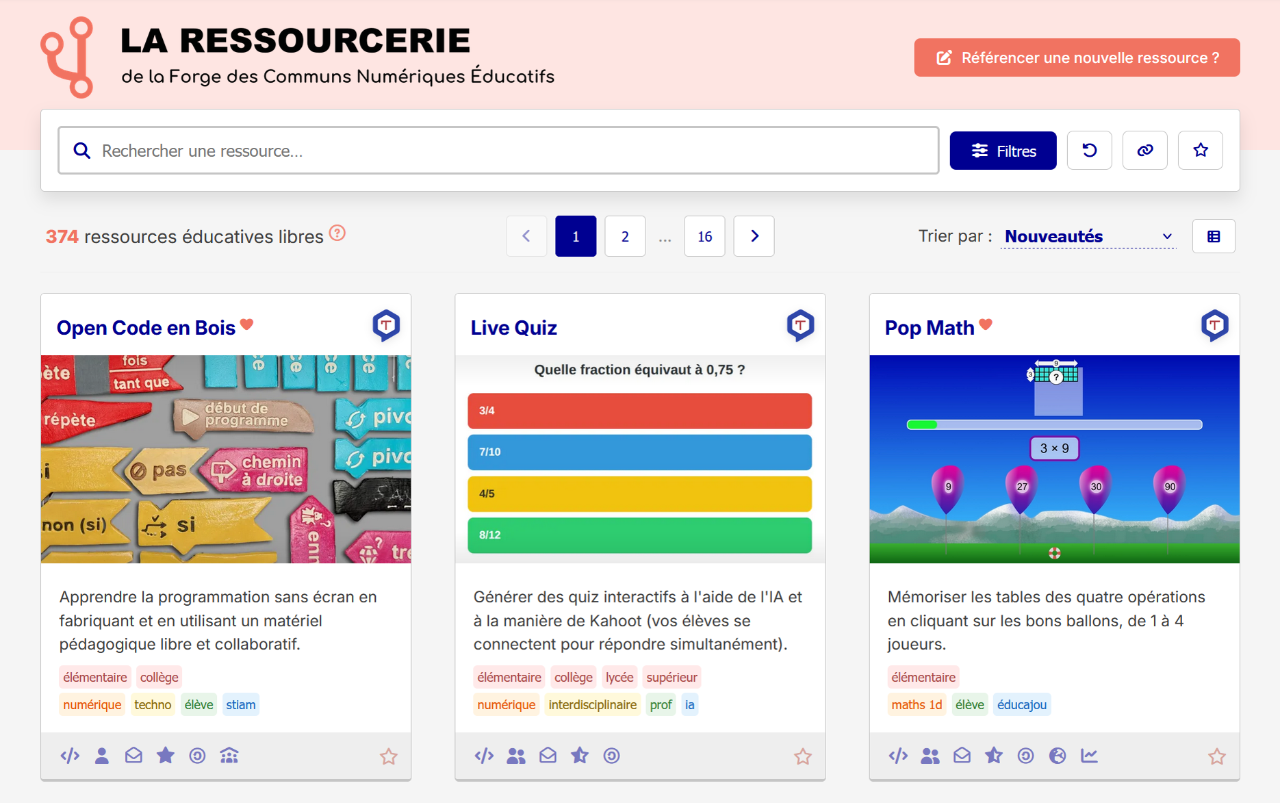1280x803 pixels.
Task: Go to next page with right chevron
Action: tap(754, 237)
